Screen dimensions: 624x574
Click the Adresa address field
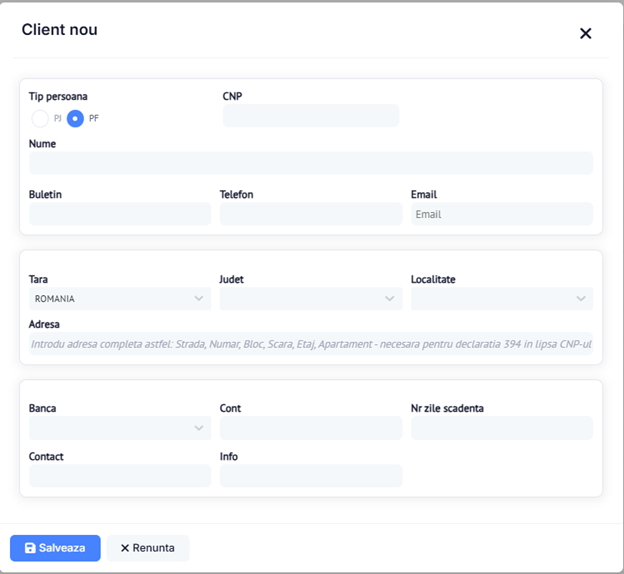click(310, 344)
